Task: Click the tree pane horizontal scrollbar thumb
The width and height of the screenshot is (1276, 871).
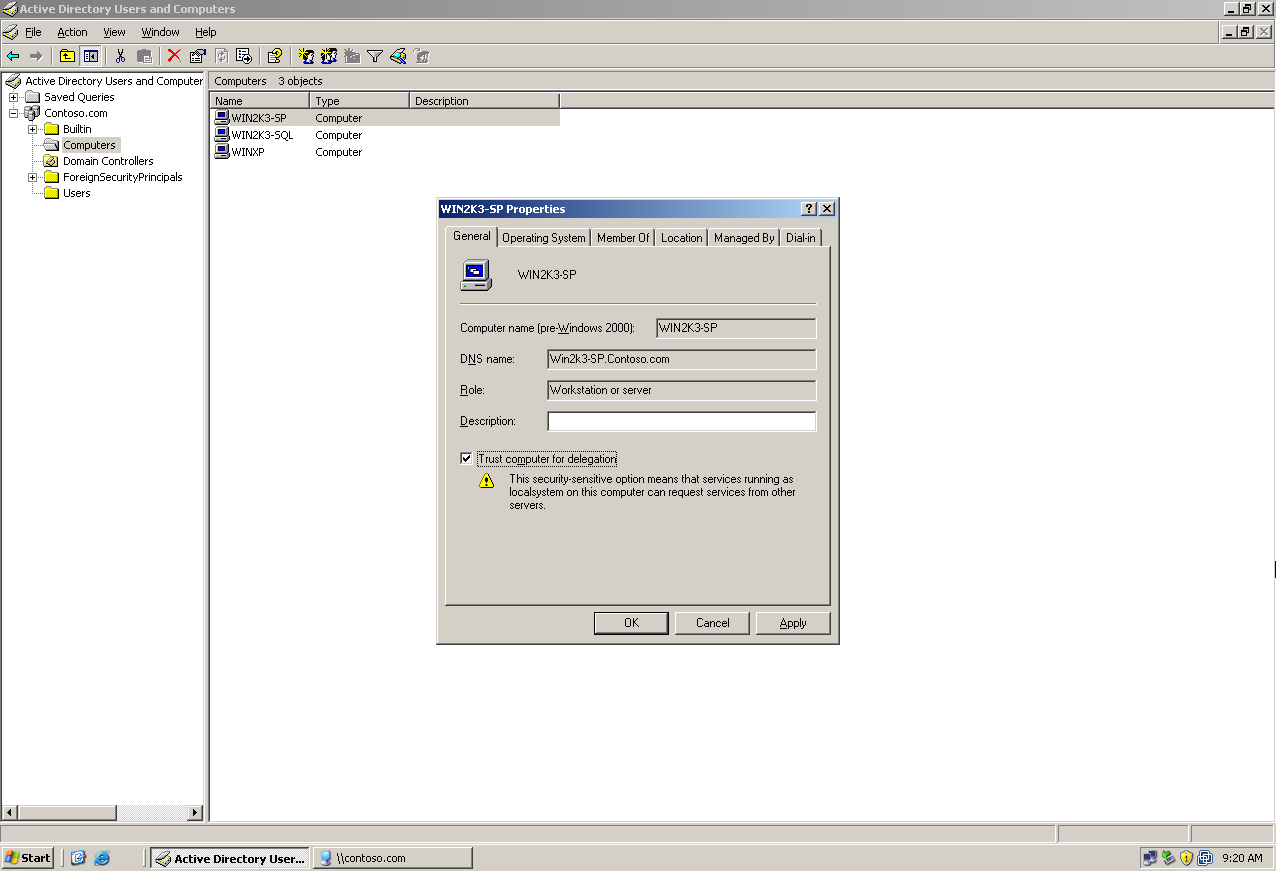Action: pyautogui.click(x=67, y=813)
